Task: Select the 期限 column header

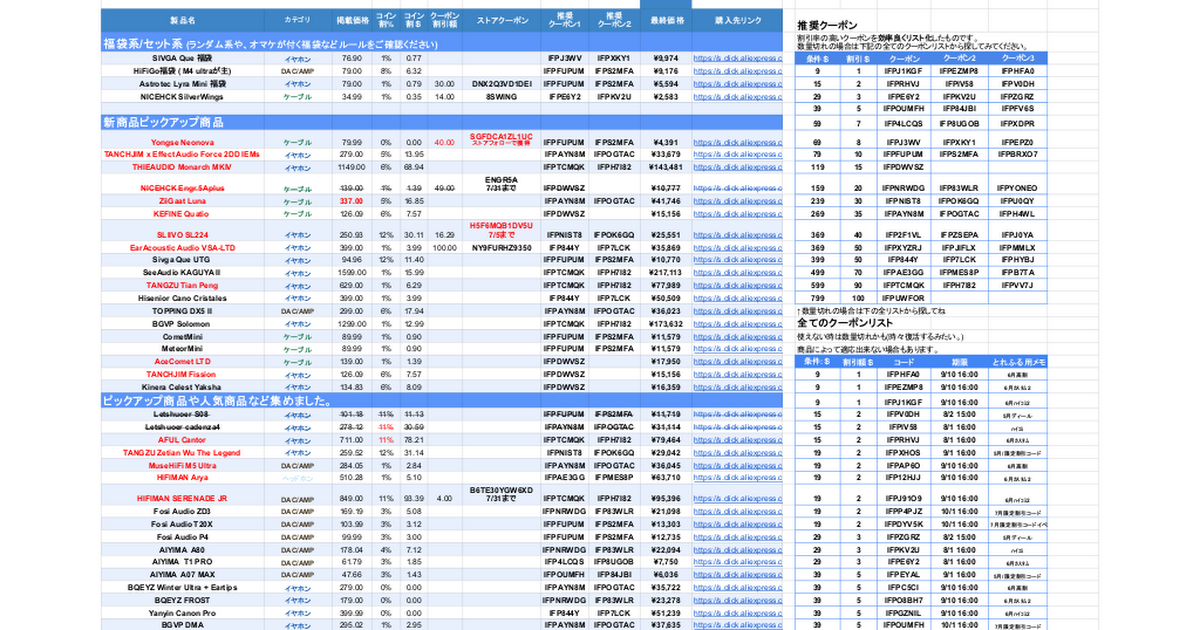Action: pos(958,361)
